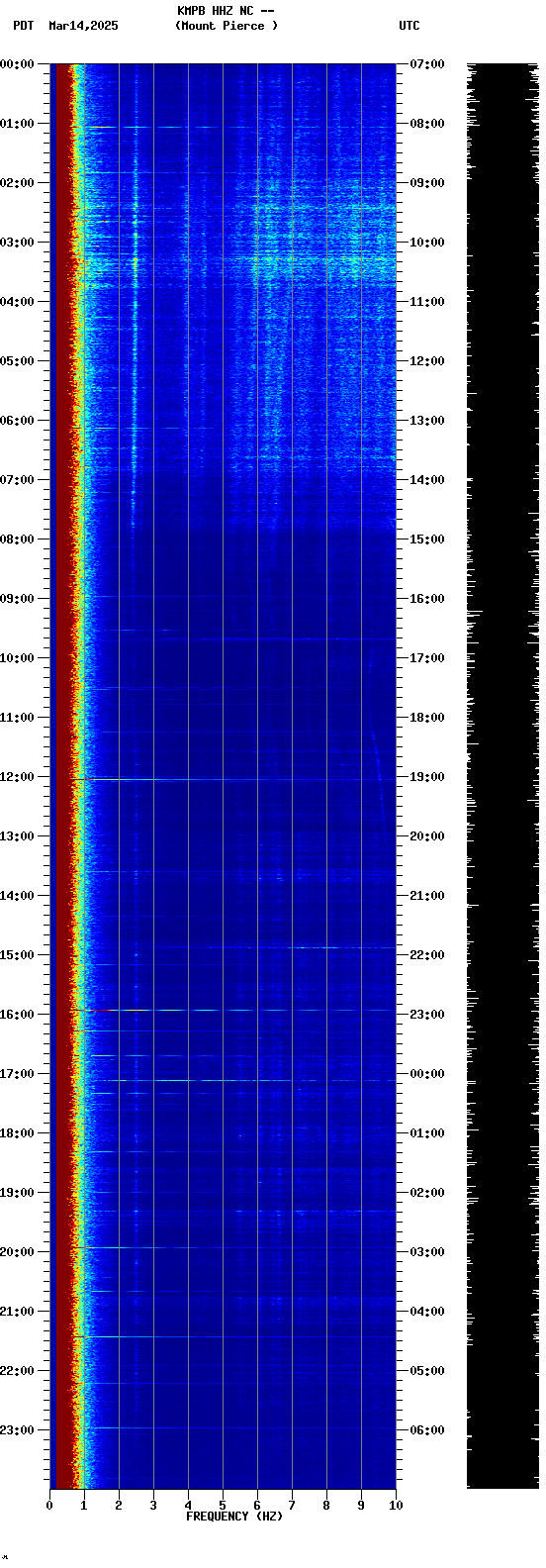Select the 15:00 PDT left-axis label
The height and width of the screenshot is (1568, 546).
[x=17, y=955]
